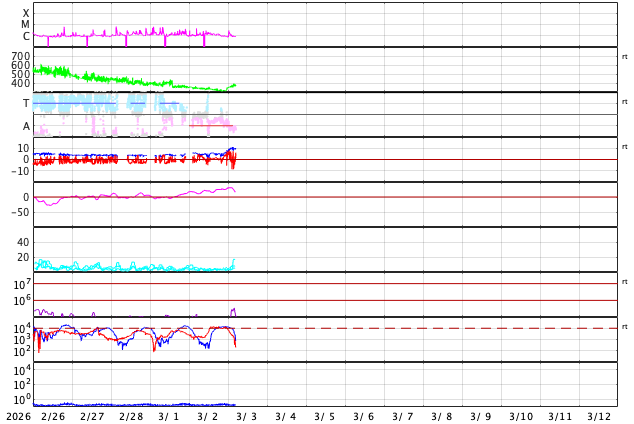
Task: Click the 400 y-axis tick label
Action: (20, 83)
